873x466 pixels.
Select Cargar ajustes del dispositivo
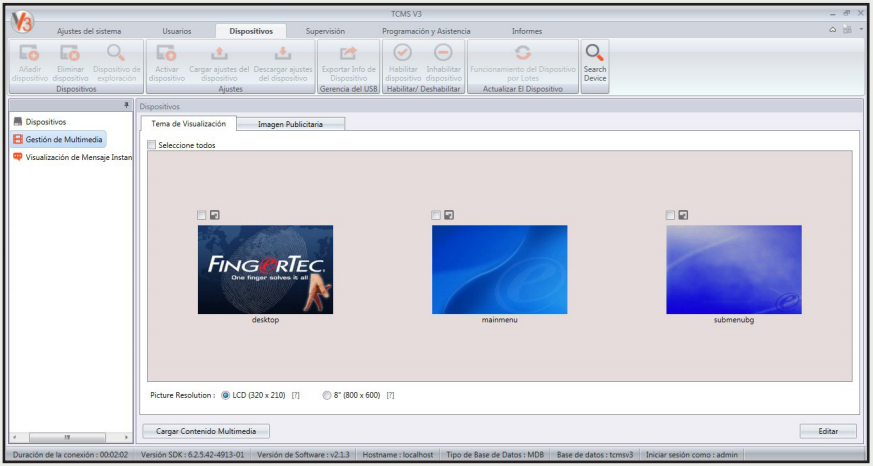click(x=219, y=62)
